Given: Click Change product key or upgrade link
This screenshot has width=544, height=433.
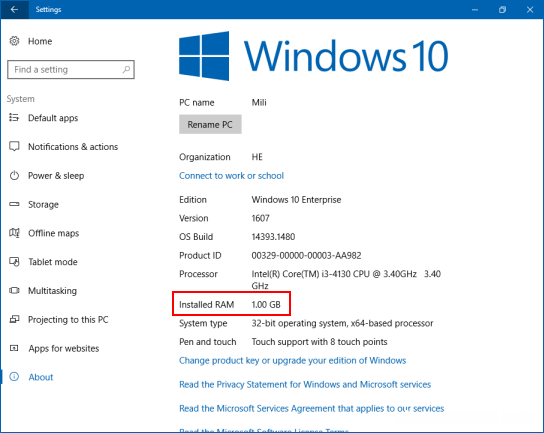Looking at the screenshot, I should 292,360.
